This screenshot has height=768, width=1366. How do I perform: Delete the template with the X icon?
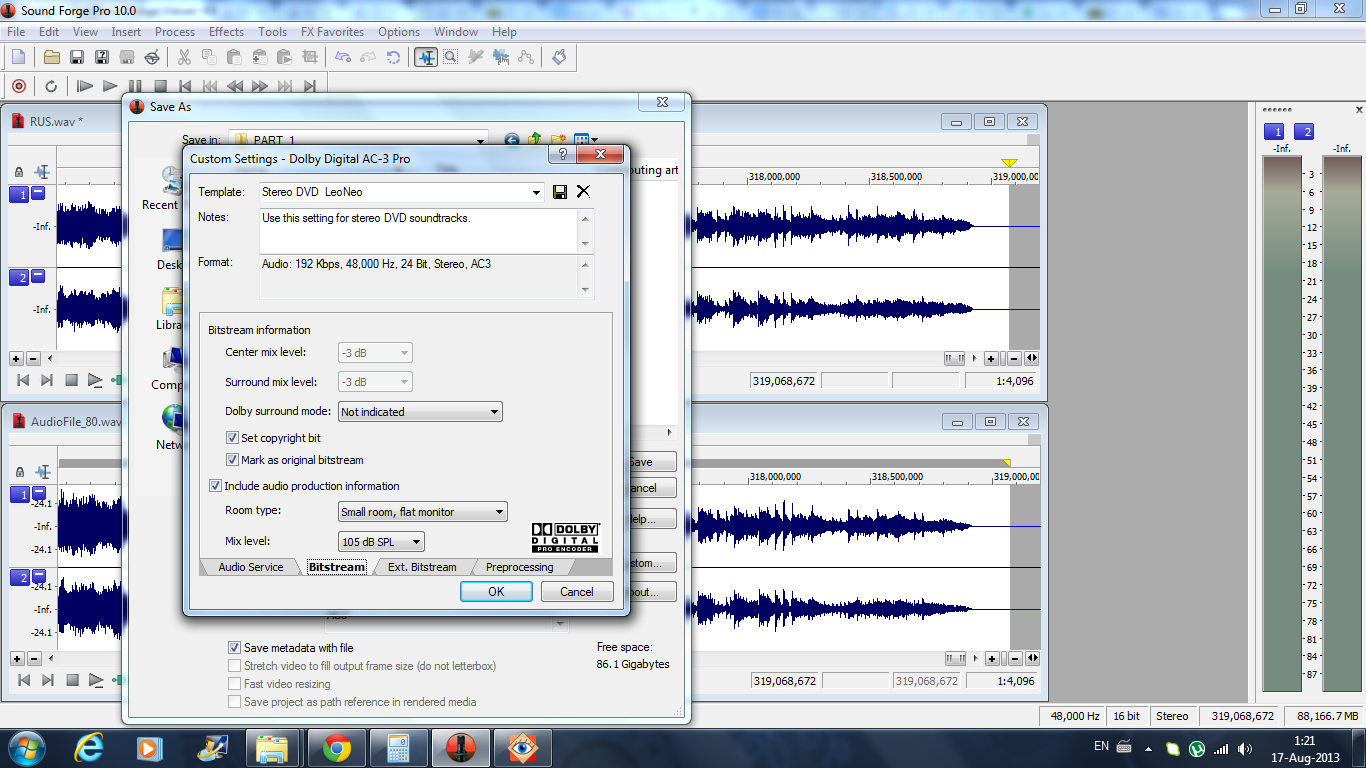pyautogui.click(x=583, y=191)
